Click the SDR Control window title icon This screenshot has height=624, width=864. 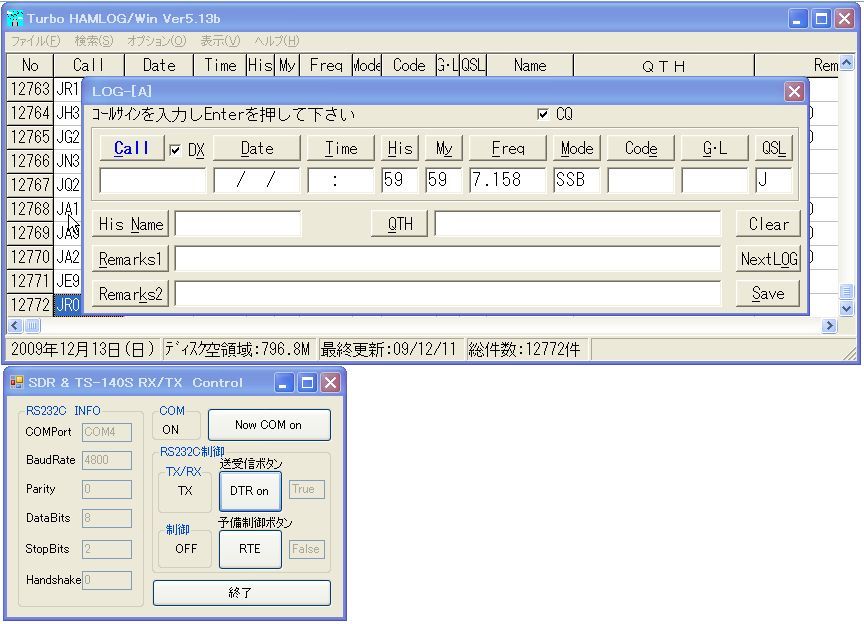click(x=17, y=382)
